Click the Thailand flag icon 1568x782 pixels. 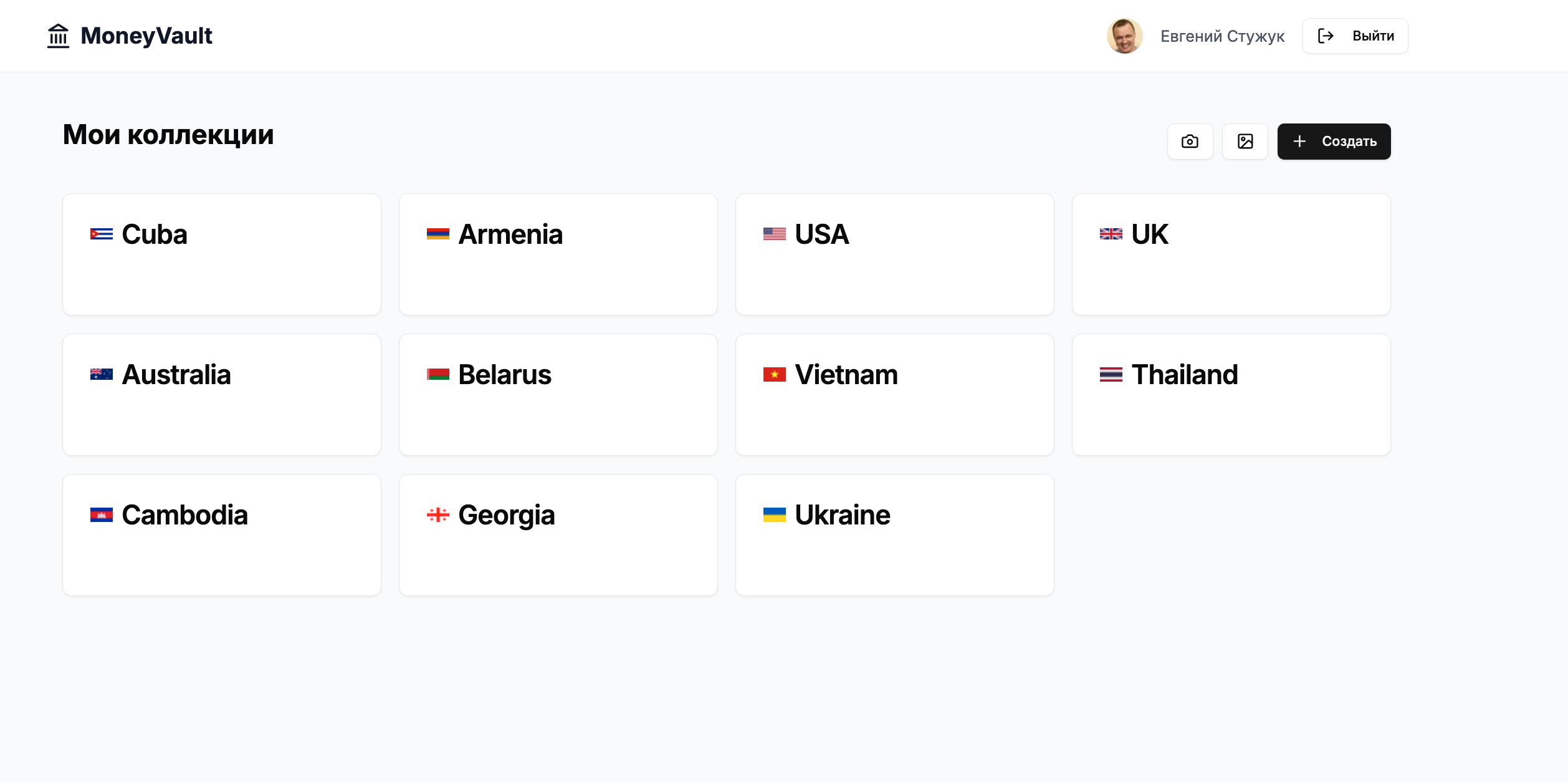(x=1111, y=375)
